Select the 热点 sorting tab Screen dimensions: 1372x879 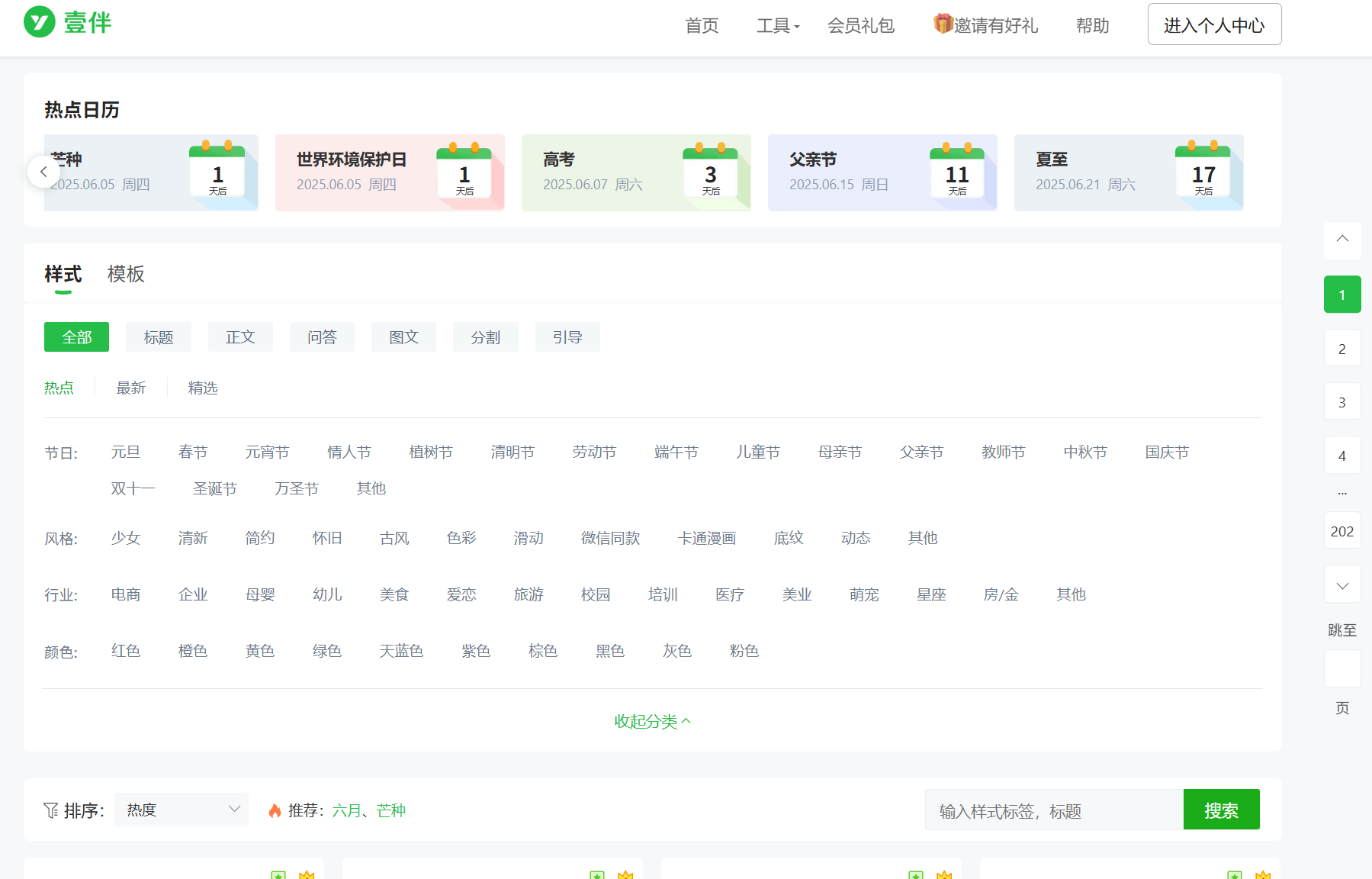pyautogui.click(x=59, y=388)
